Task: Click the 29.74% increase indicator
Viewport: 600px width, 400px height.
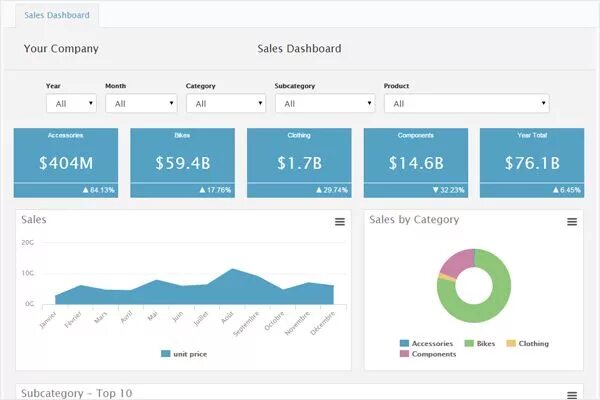Action: click(332, 190)
